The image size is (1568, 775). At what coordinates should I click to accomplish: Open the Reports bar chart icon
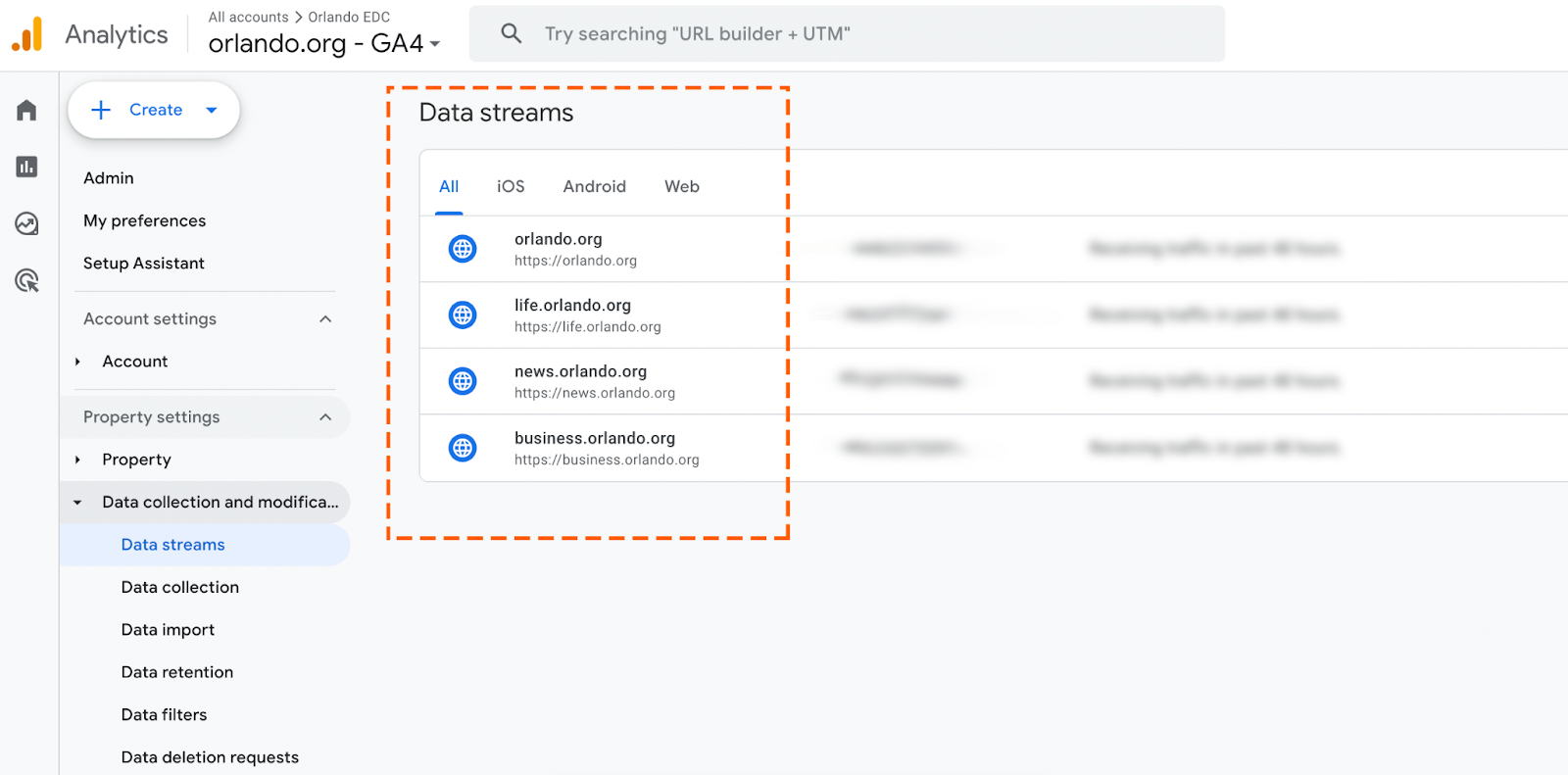coord(26,167)
